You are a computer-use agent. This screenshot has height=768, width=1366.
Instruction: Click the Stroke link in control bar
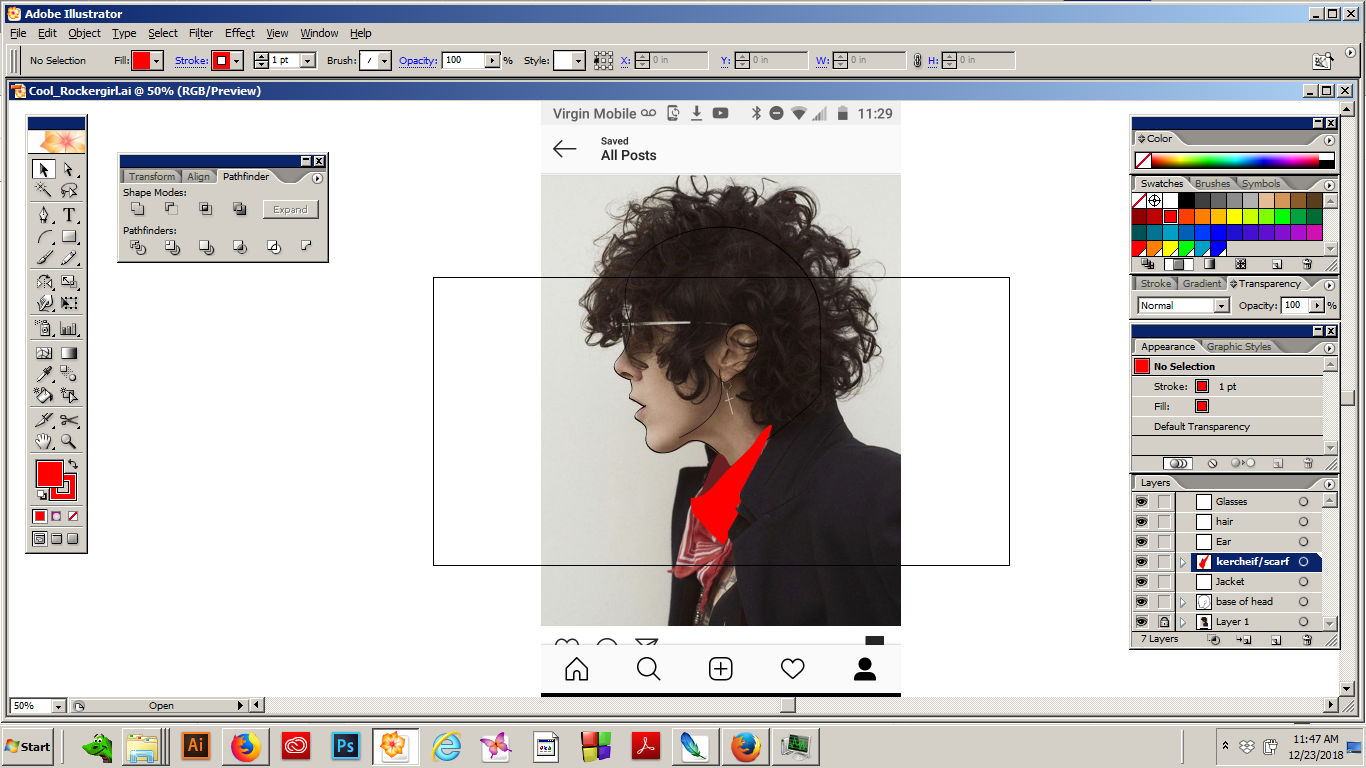[191, 61]
